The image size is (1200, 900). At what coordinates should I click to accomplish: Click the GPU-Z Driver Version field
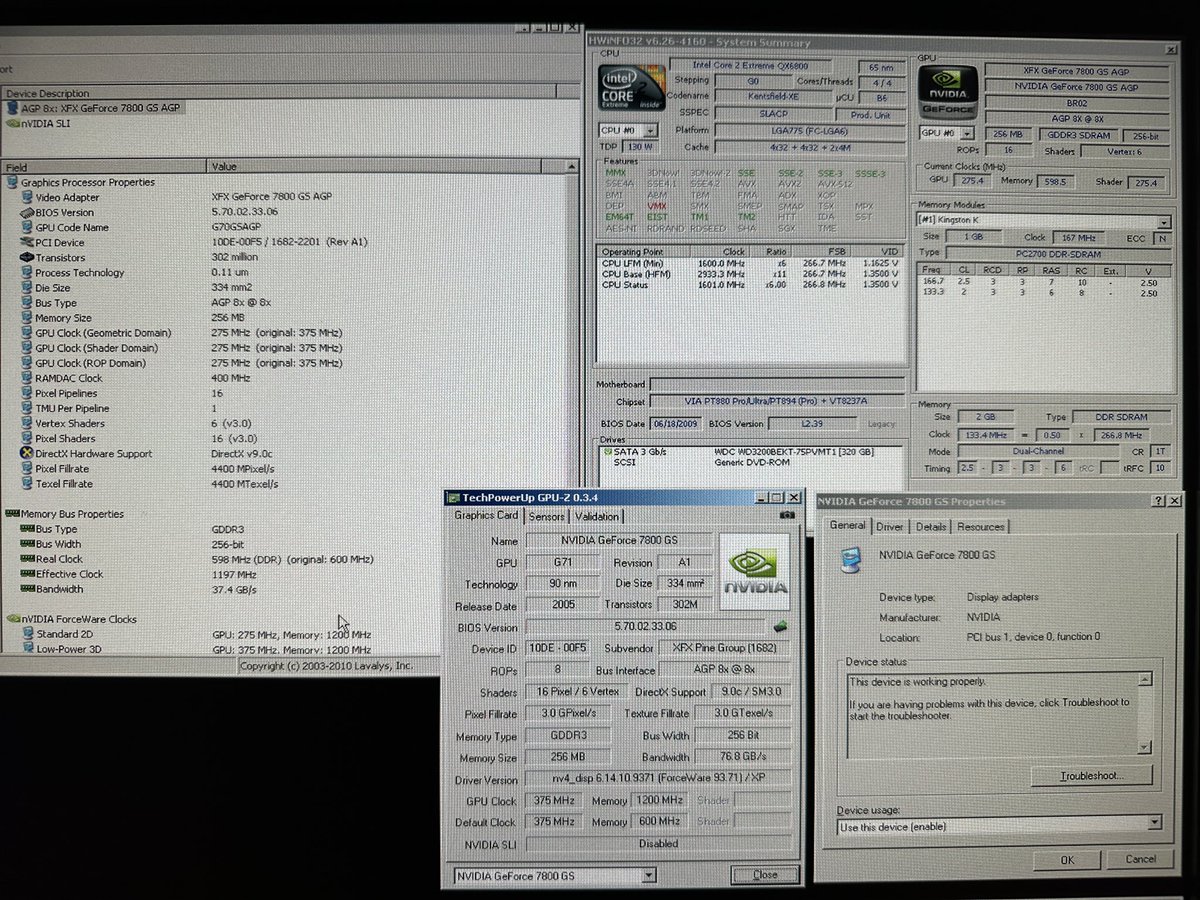(x=659, y=779)
